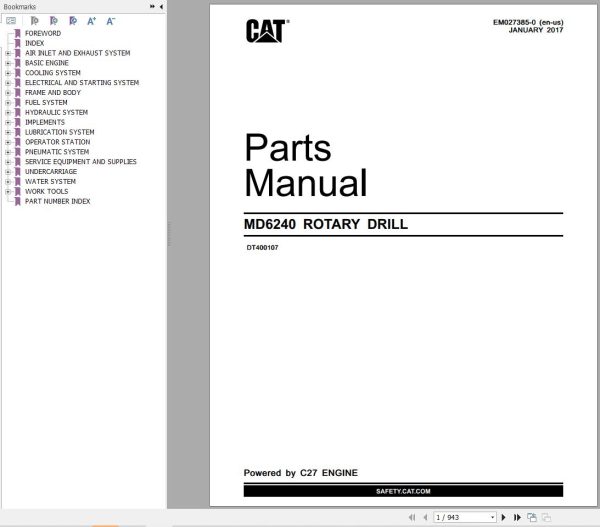Click the first expand bookmark flag icon
This screenshot has width=600, height=527.
point(34,21)
